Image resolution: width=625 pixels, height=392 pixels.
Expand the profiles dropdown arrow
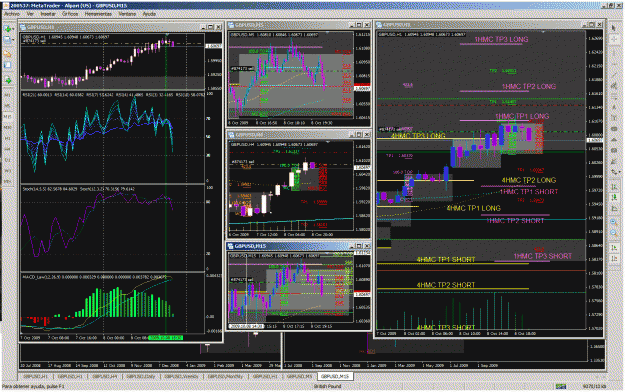(13, 40)
